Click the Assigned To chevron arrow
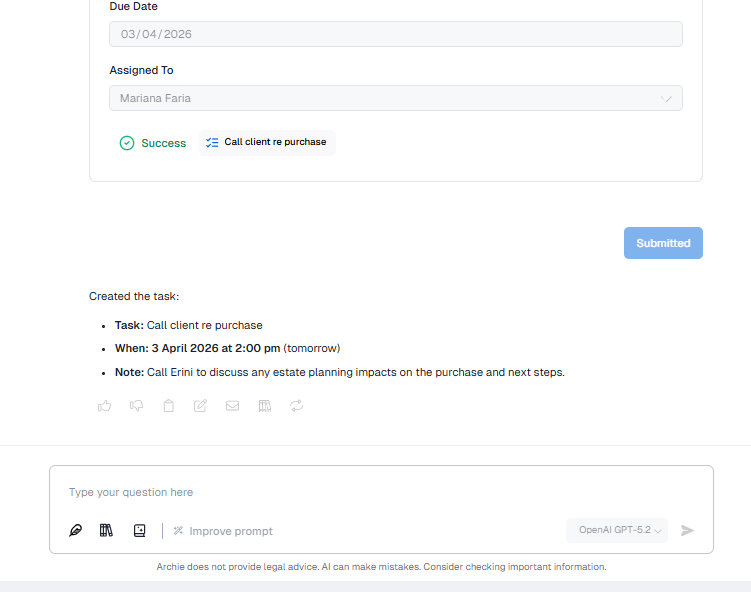 coord(667,99)
